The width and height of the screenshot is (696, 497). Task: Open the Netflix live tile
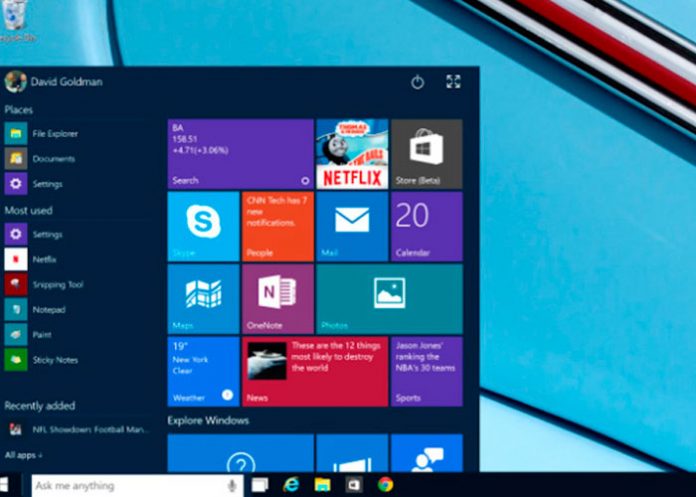[x=352, y=154]
